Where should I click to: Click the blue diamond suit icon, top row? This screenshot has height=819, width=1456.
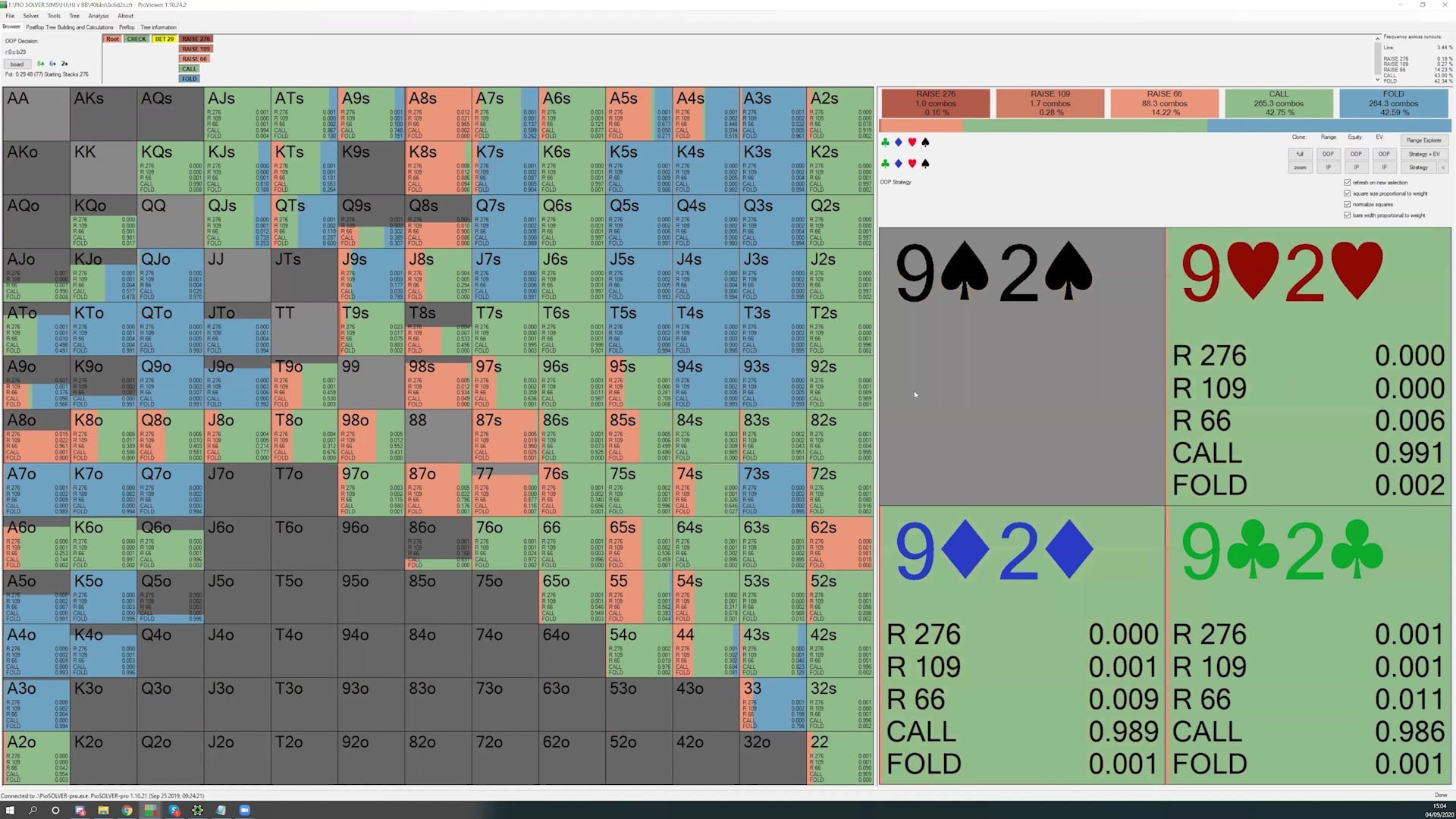coord(899,143)
